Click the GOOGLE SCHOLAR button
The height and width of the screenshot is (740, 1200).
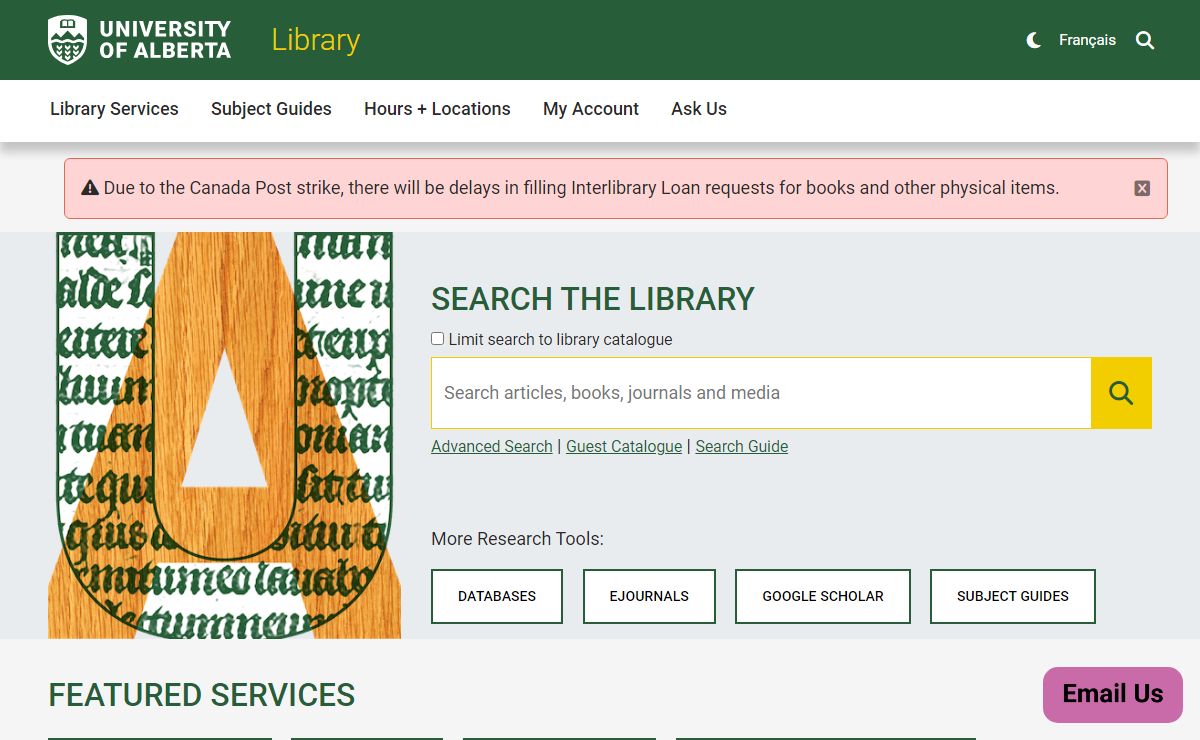(x=823, y=596)
